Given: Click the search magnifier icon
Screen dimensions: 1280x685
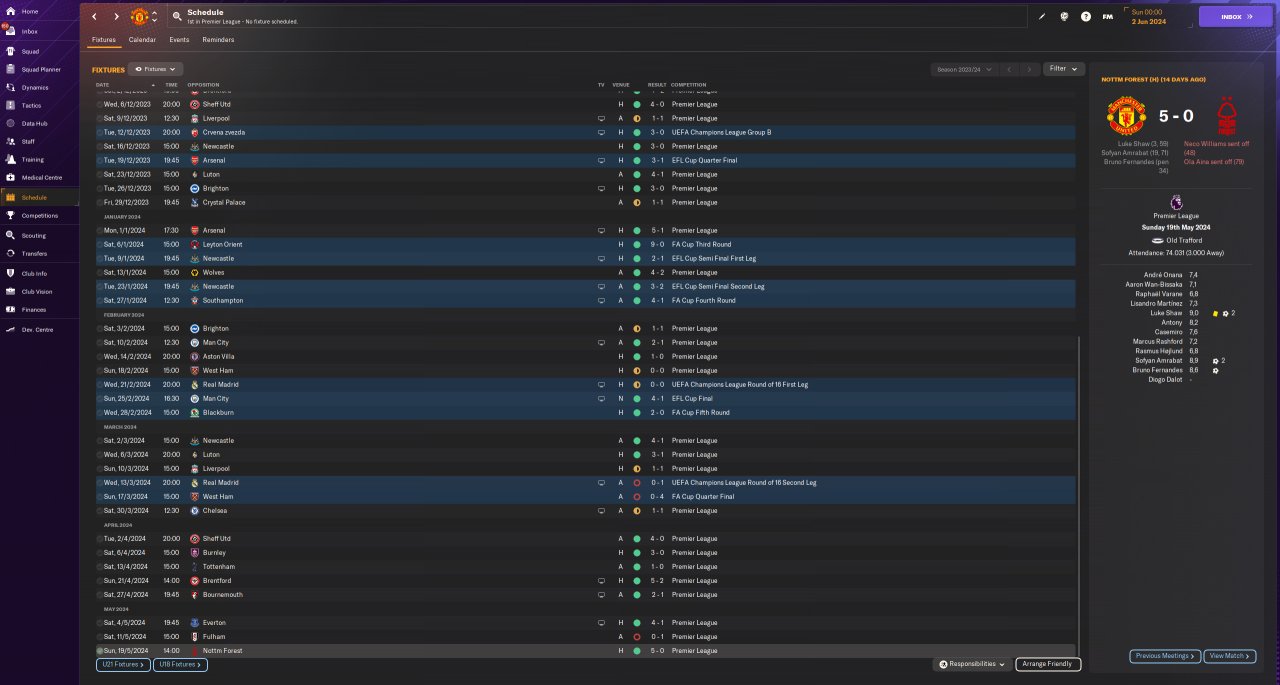Looking at the screenshot, I should [177, 16].
